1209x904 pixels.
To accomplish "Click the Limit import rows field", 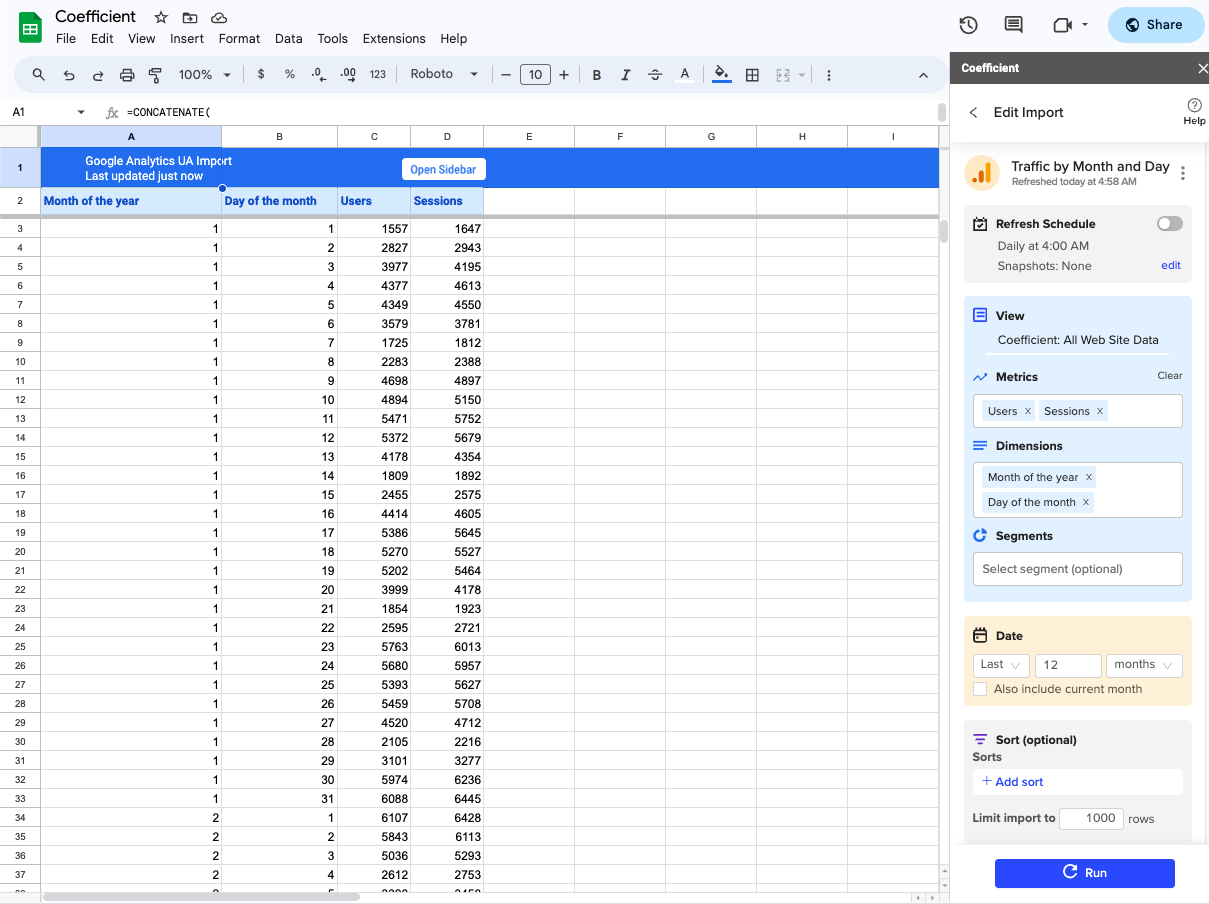I will [1091, 818].
